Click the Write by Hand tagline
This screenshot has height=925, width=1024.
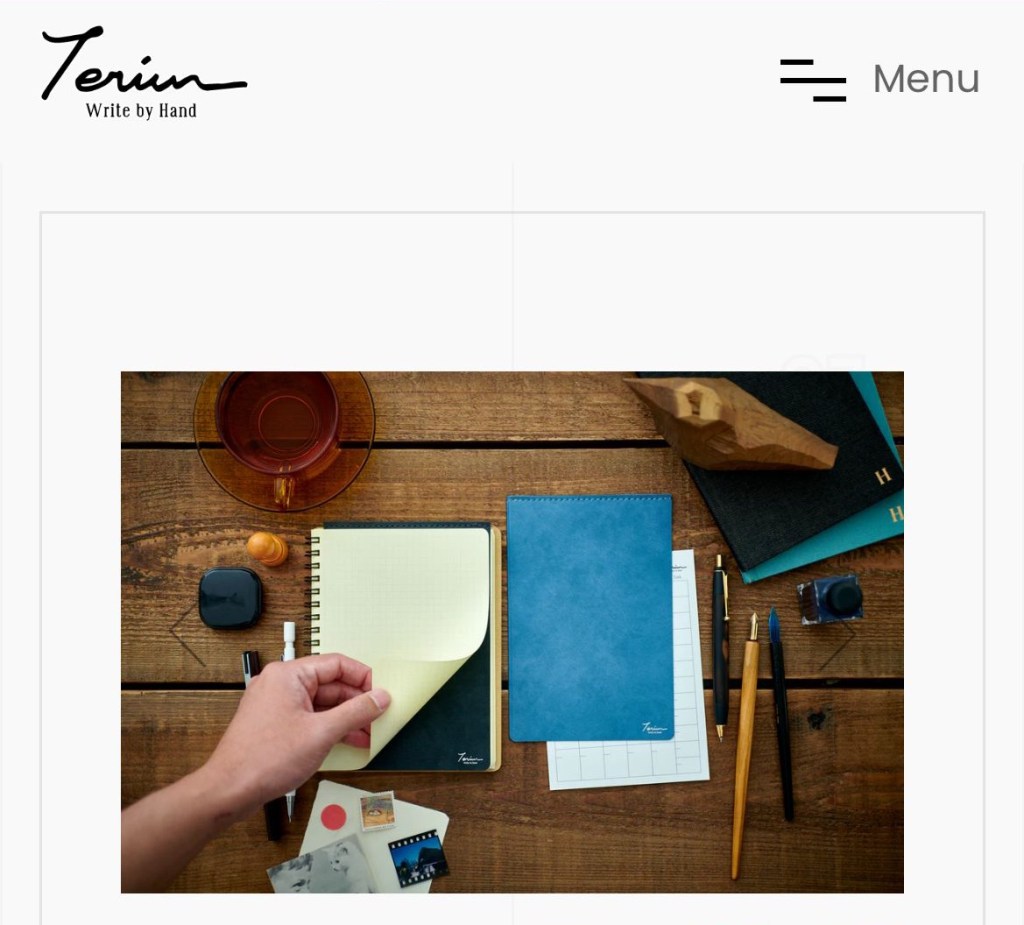point(141,110)
